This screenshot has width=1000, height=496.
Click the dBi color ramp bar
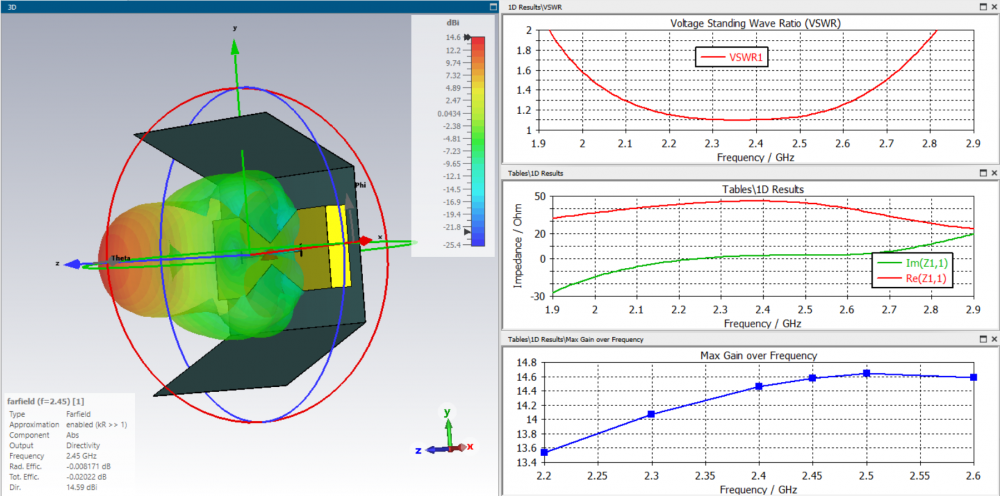tap(478, 140)
